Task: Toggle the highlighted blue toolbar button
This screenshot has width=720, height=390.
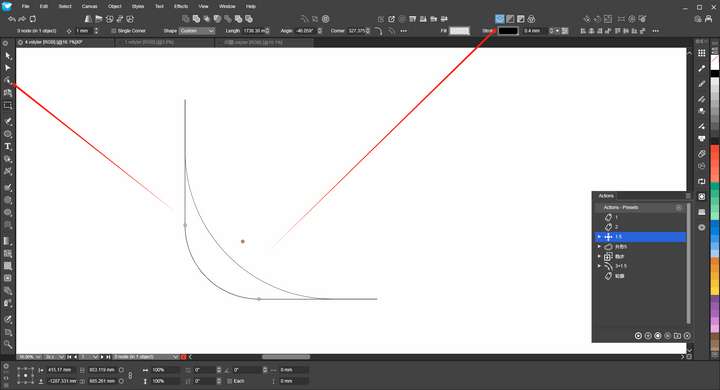Action: click(x=500, y=19)
